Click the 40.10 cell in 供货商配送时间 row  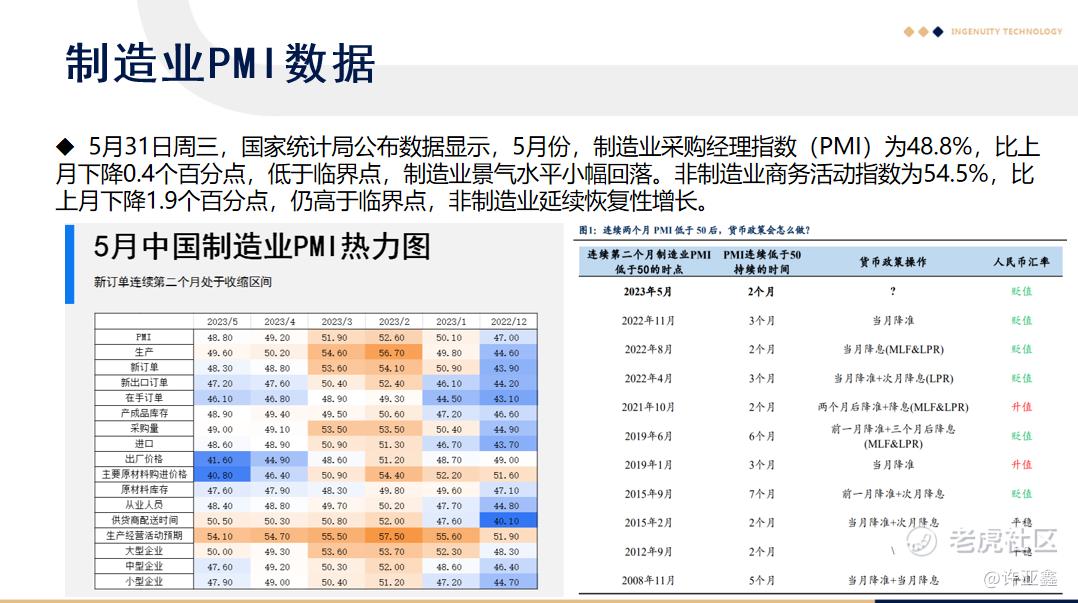(509, 520)
